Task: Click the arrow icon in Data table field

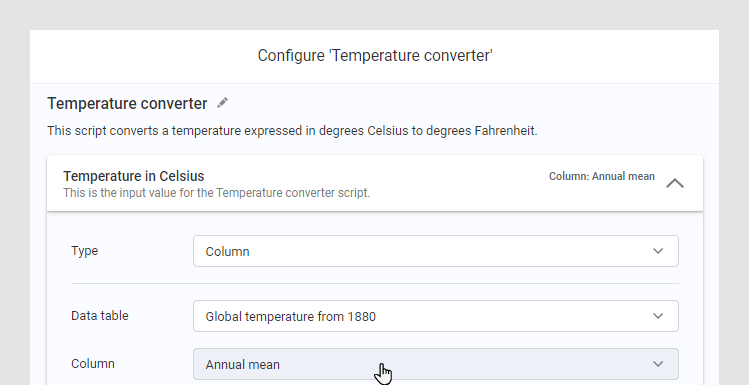Action: [x=658, y=316]
